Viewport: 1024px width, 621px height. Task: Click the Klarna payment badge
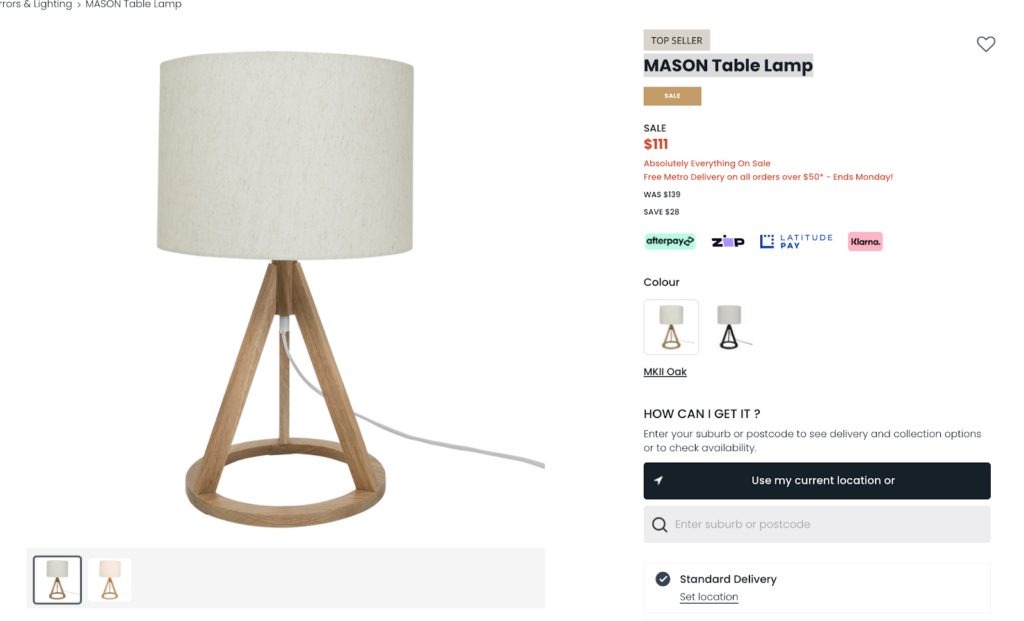(865, 242)
